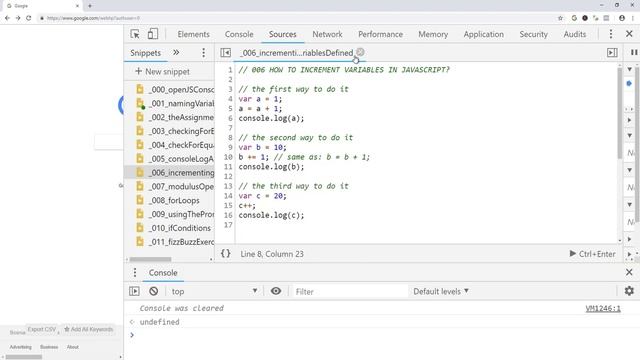Click the Business link on Google page
This screenshot has width=640, height=360.
point(49,347)
